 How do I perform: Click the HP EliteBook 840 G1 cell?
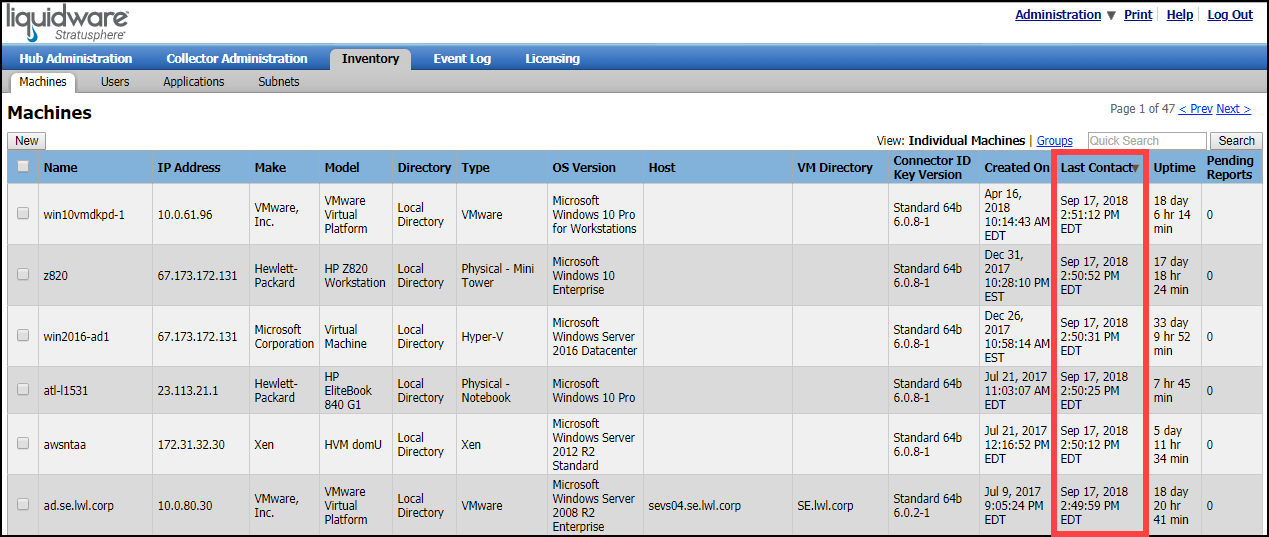coord(347,391)
